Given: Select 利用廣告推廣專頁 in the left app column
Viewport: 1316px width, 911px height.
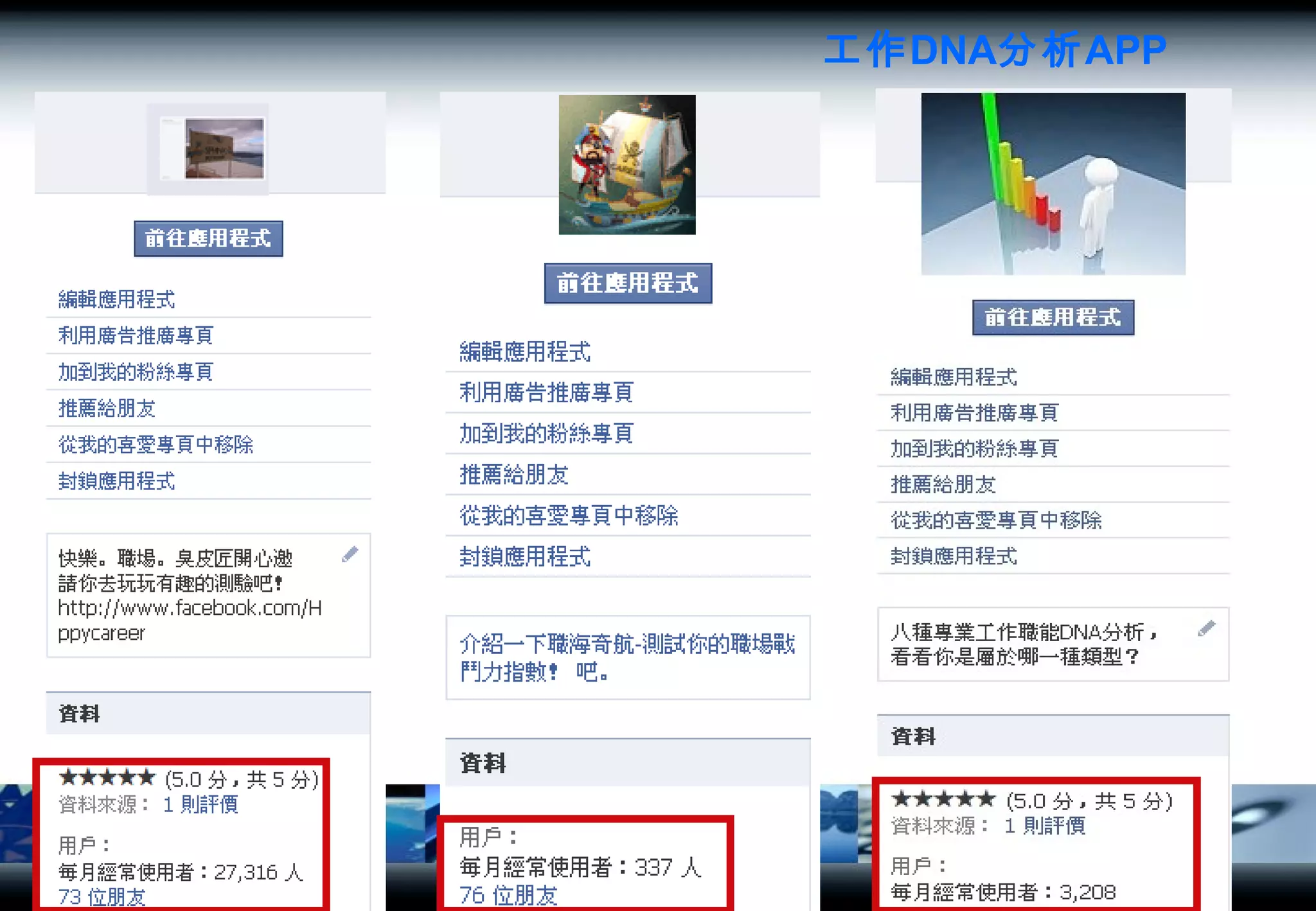Looking at the screenshot, I should coord(136,335).
